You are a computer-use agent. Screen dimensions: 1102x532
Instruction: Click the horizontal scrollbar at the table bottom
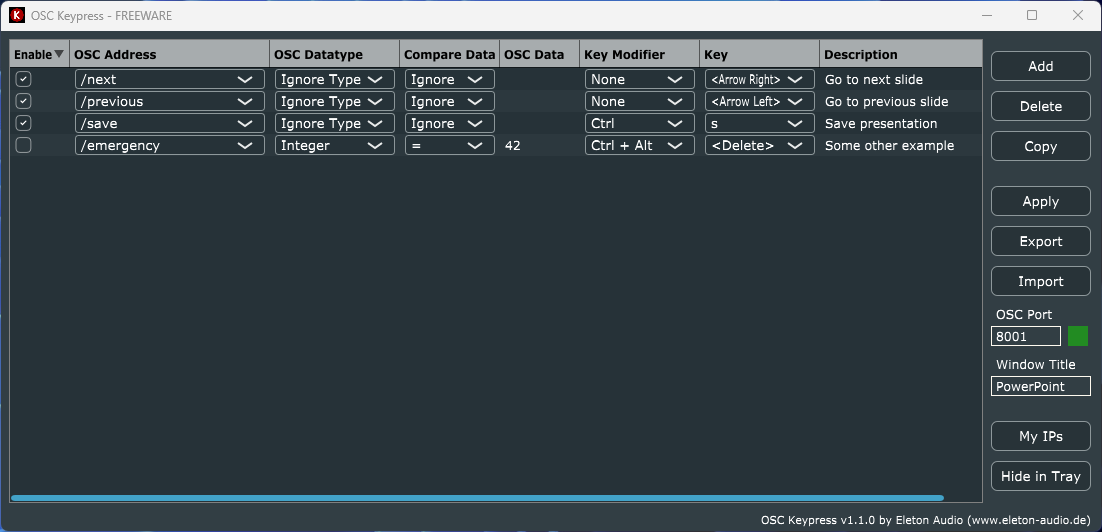476,497
